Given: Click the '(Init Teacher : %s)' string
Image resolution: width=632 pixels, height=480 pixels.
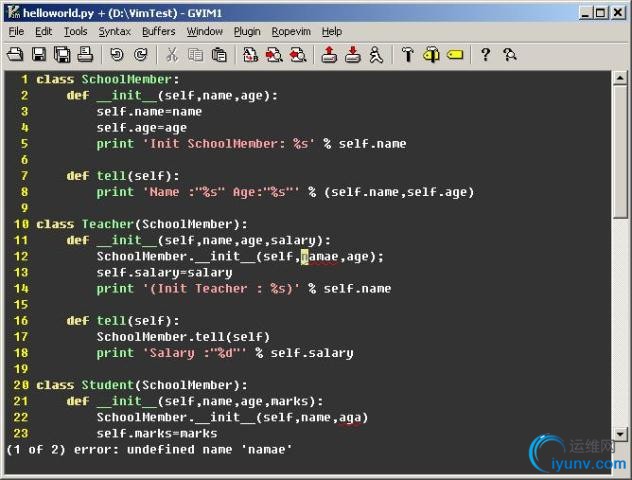Looking at the screenshot, I should [x=221, y=289].
